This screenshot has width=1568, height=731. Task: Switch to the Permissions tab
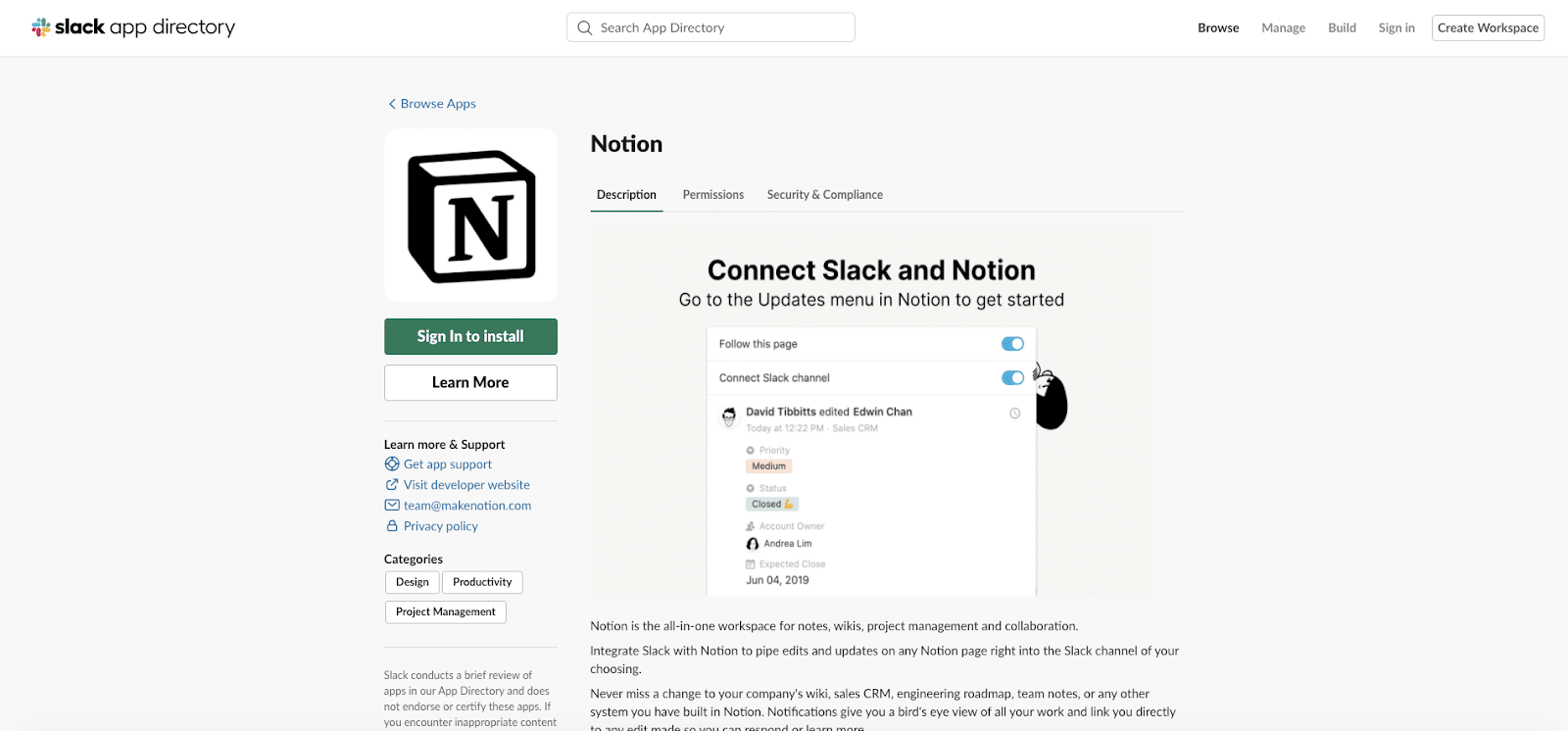pos(713,195)
